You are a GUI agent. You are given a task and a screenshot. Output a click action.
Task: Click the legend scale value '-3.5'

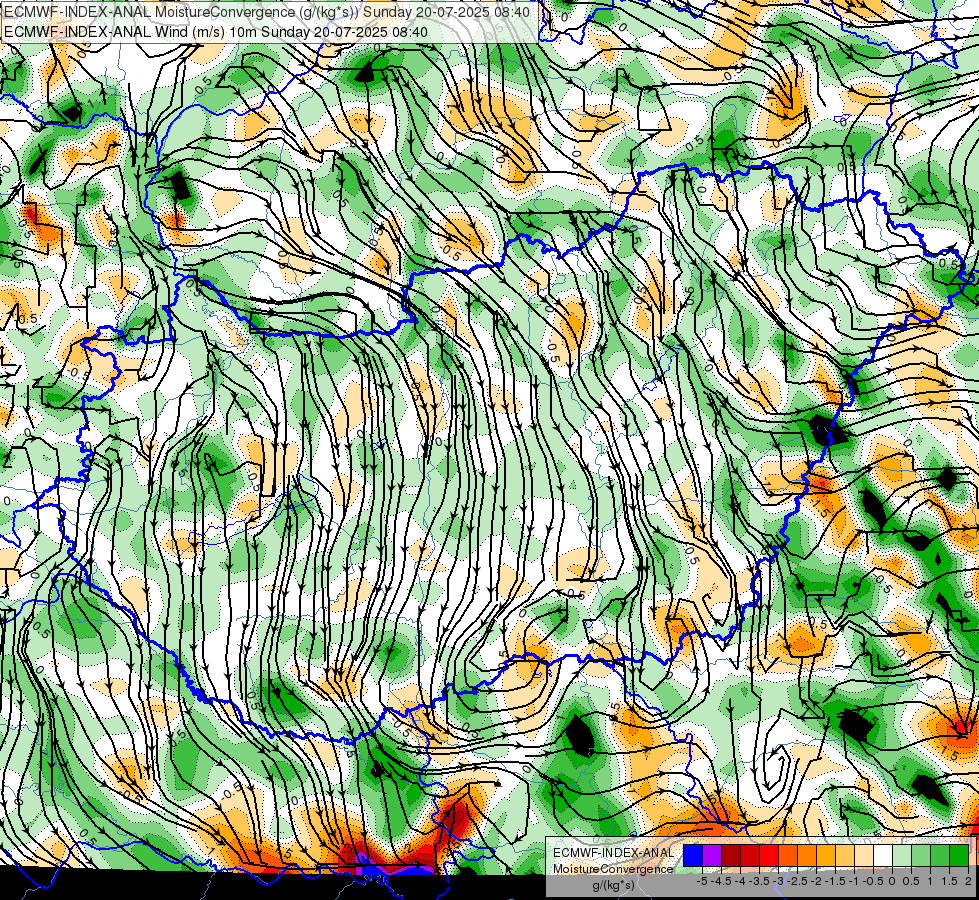759,881
